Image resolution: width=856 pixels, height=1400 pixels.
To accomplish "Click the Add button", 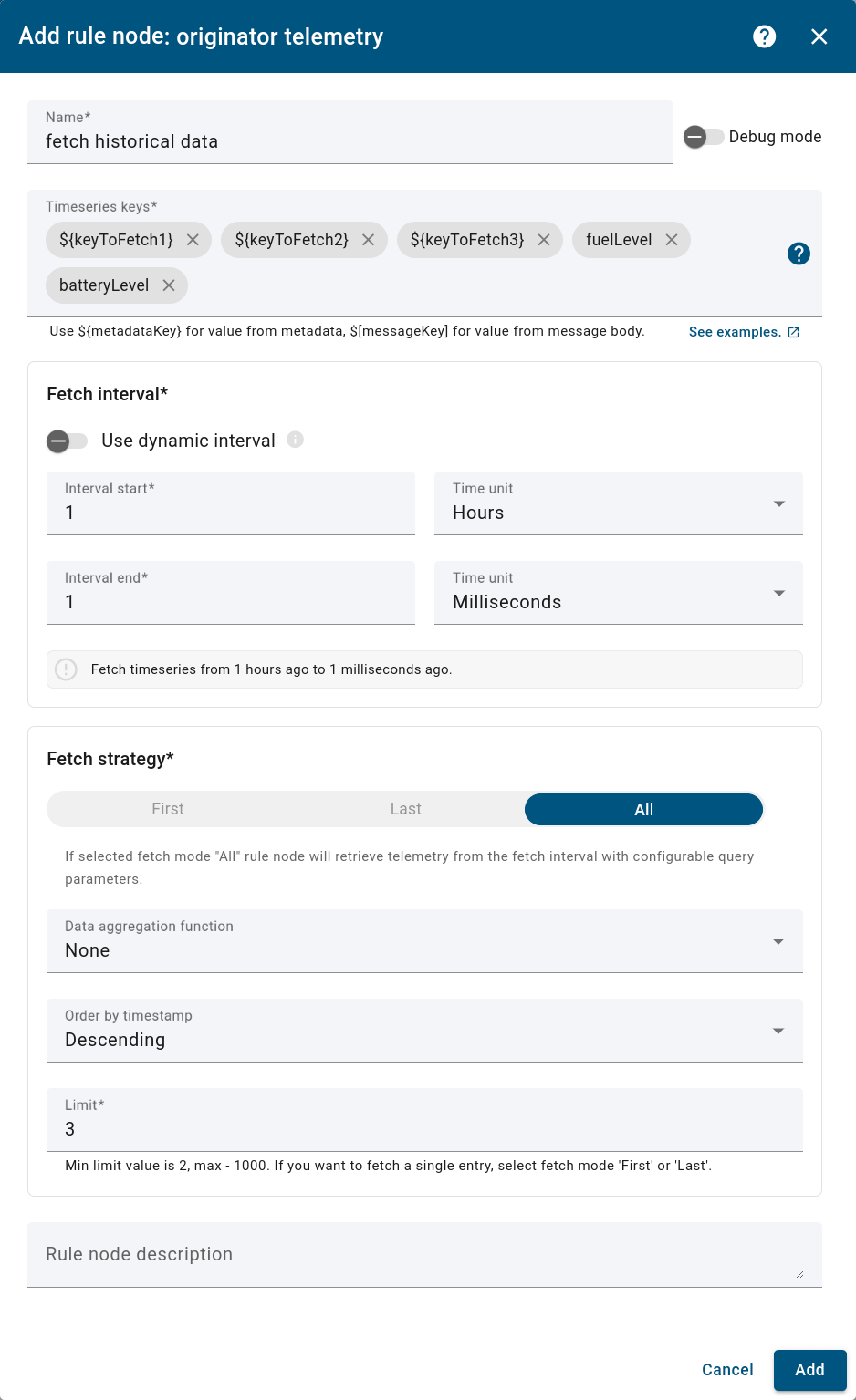I will tap(810, 1370).
